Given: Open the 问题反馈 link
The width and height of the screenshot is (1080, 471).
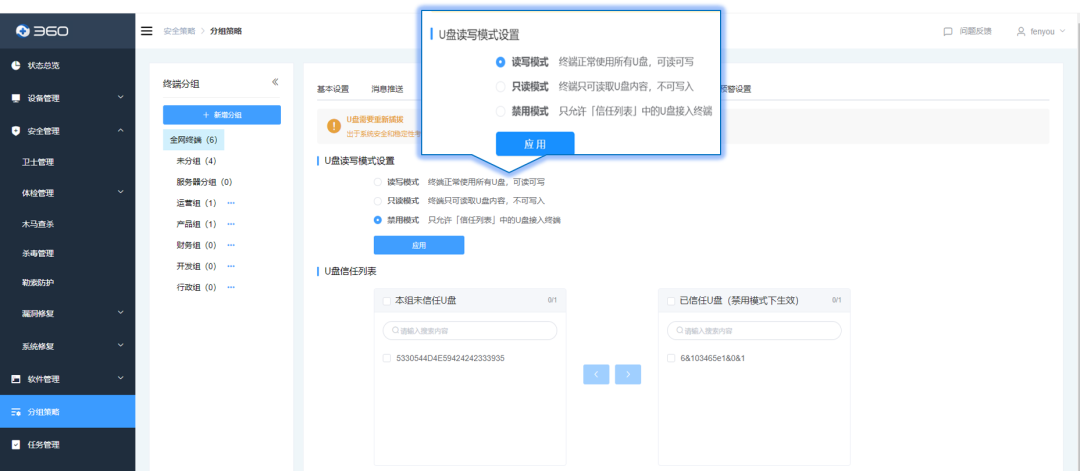Looking at the screenshot, I should pyautogui.click(x=975, y=31).
